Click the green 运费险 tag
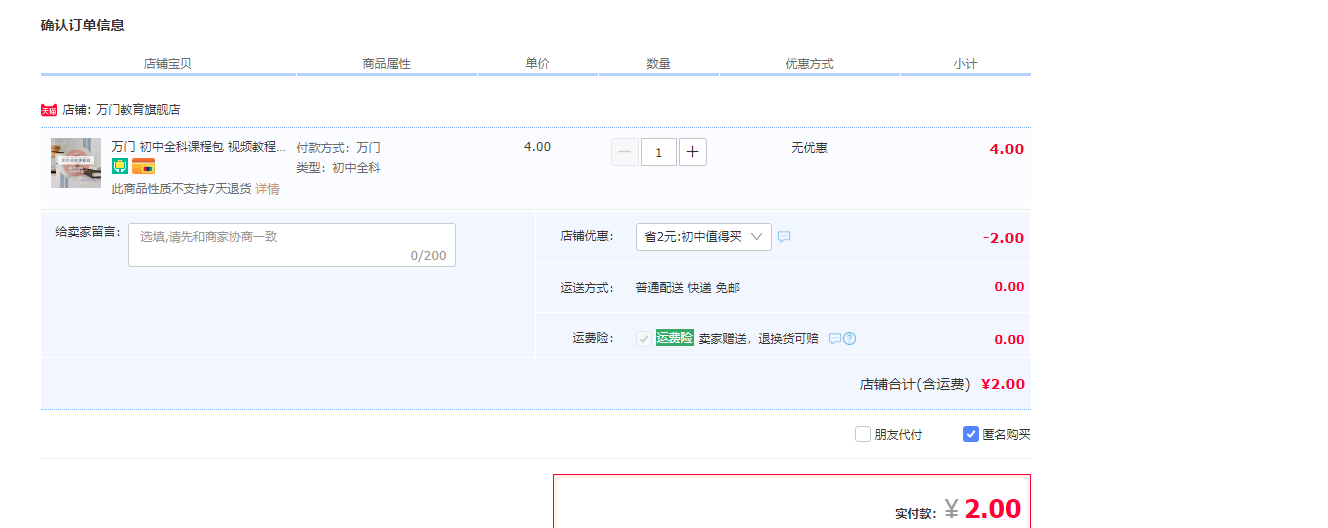 675,338
